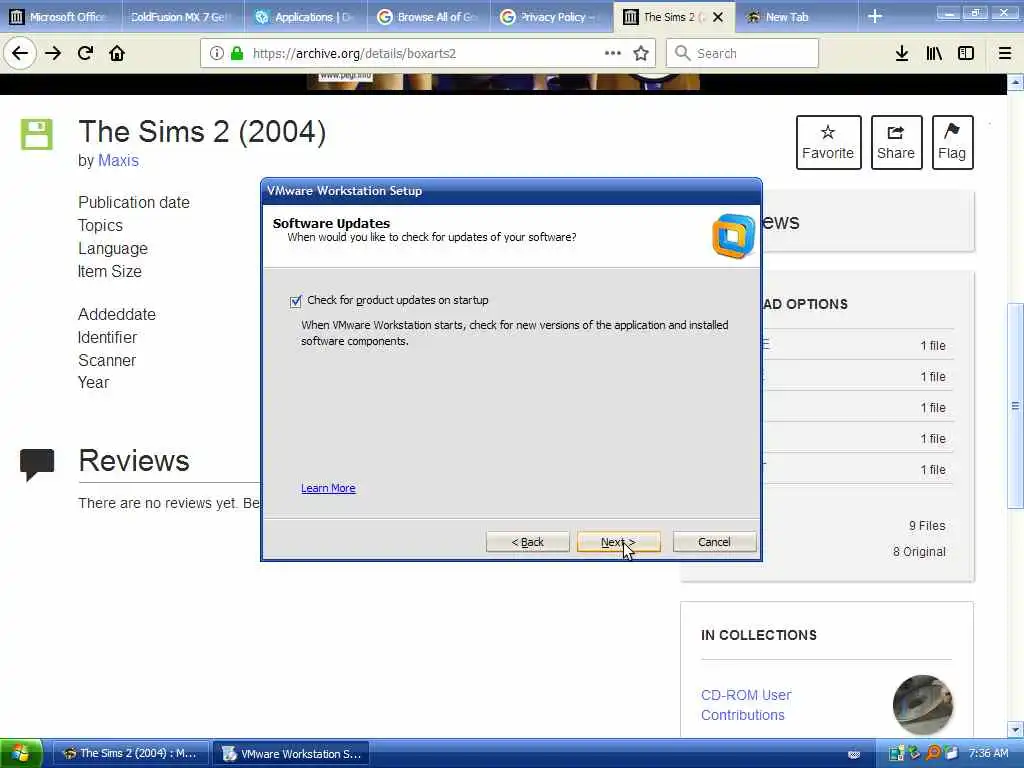This screenshot has height=768, width=1024.
Task: Click the VMware logo in setup dialog
Action: (x=733, y=236)
